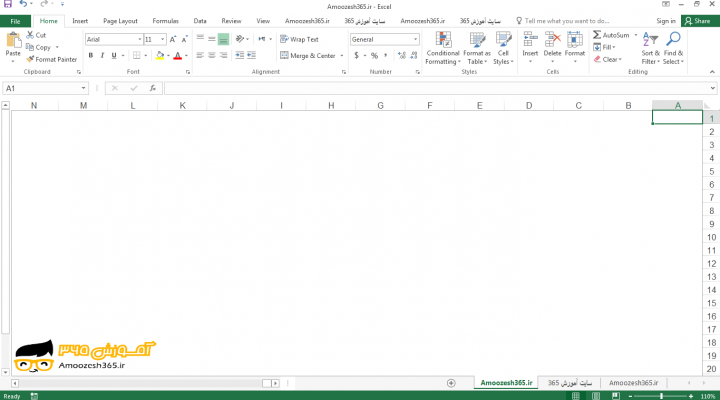The width and height of the screenshot is (720, 400).
Task: Open Format as Table gallery
Action: pos(477,49)
